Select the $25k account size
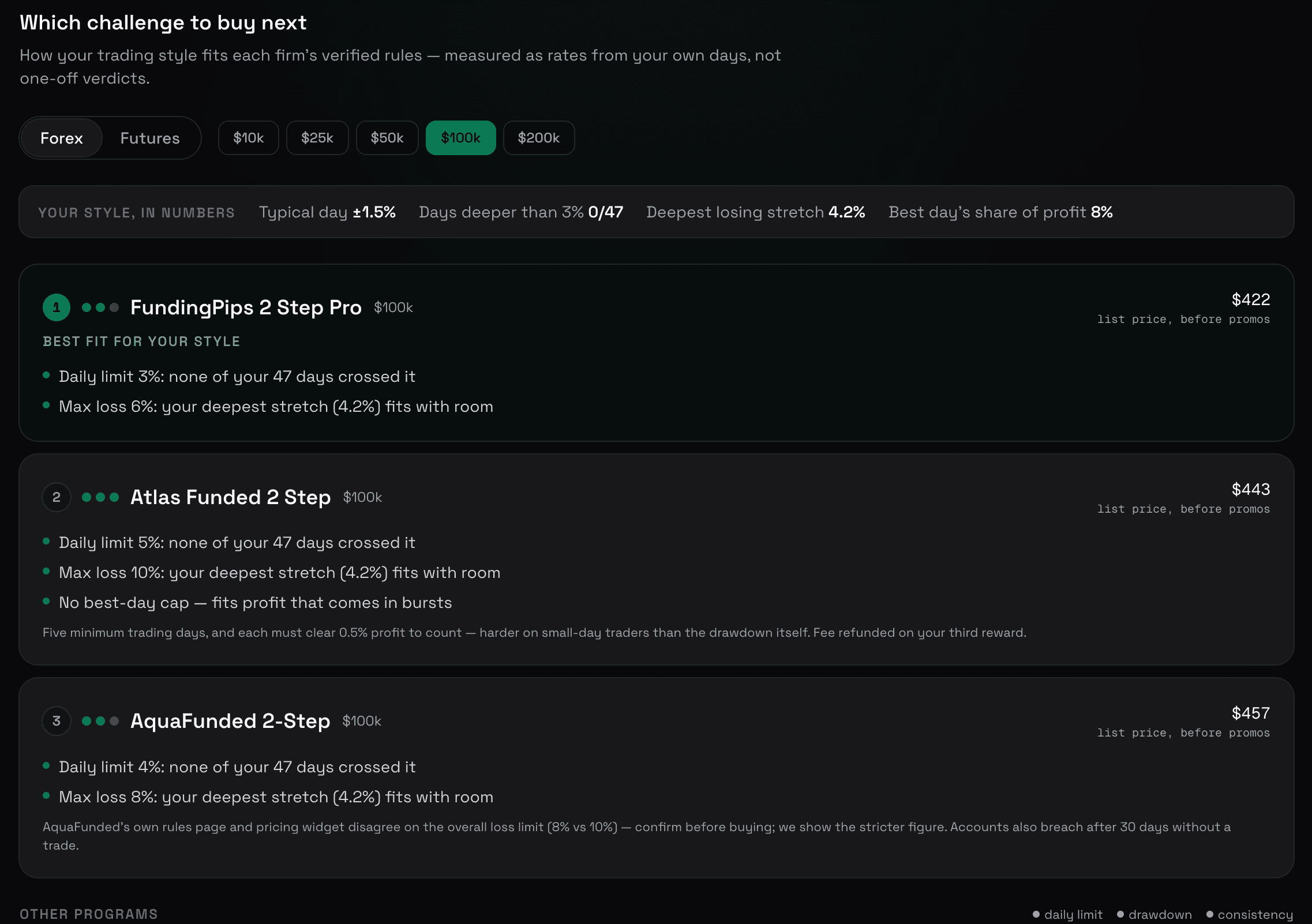Screen dimensions: 1312x924 tap(317, 138)
